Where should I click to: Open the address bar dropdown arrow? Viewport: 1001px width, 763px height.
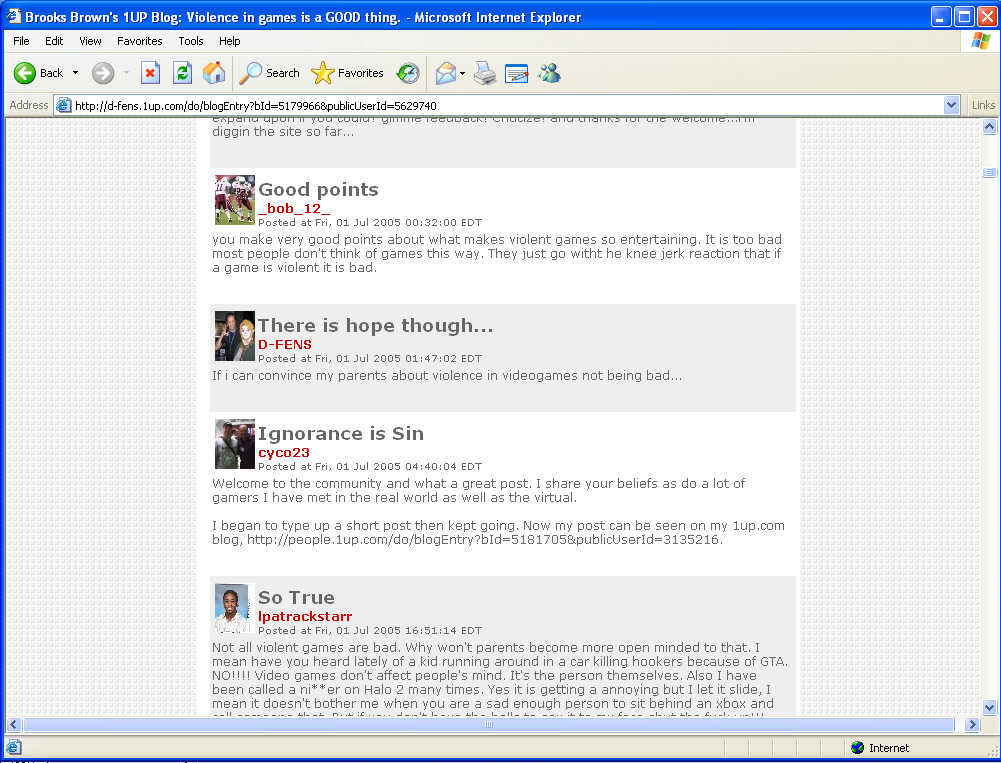click(x=951, y=105)
